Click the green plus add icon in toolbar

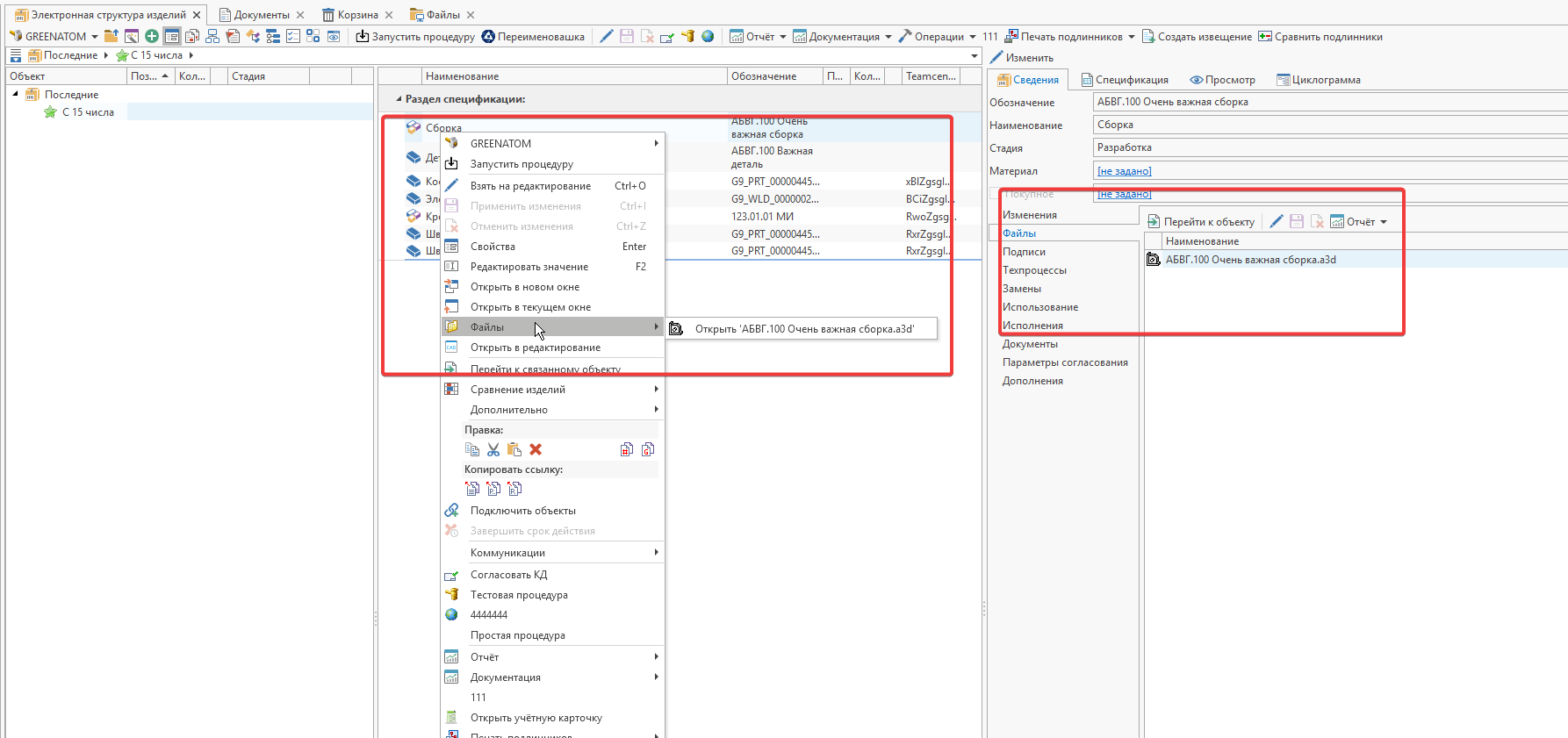(x=152, y=36)
